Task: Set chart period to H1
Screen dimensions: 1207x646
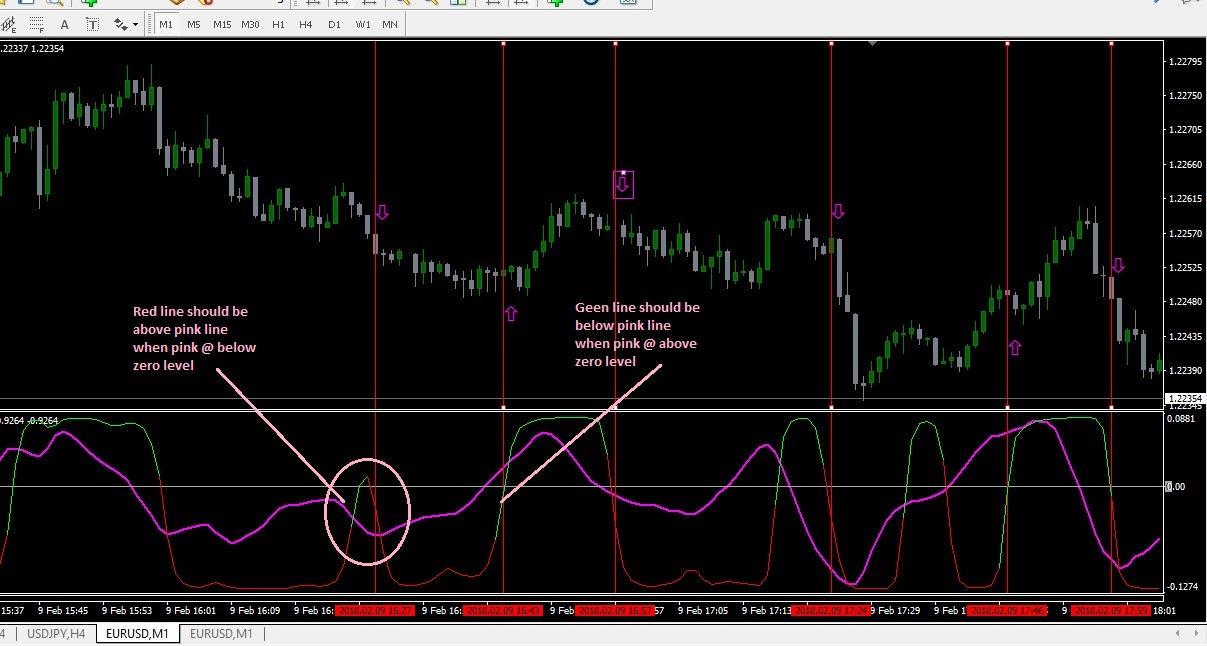Action: (x=278, y=24)
